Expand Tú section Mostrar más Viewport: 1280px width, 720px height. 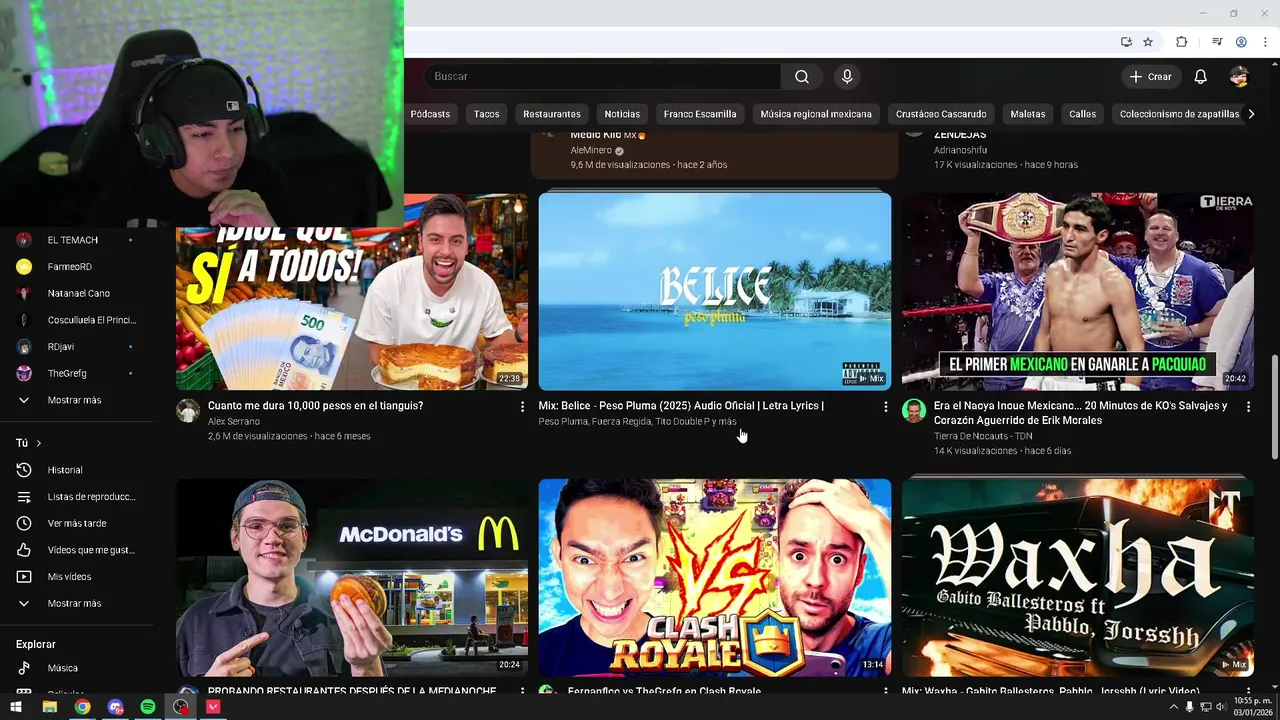point(77,604)
